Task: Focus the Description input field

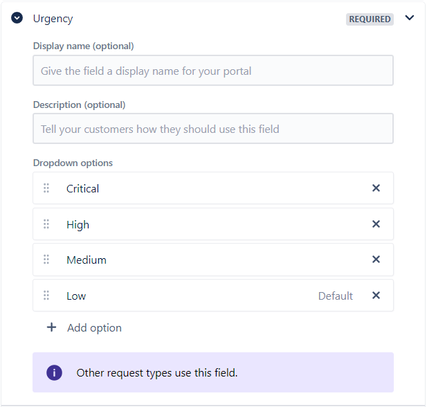Action: [x=213, y=129]
